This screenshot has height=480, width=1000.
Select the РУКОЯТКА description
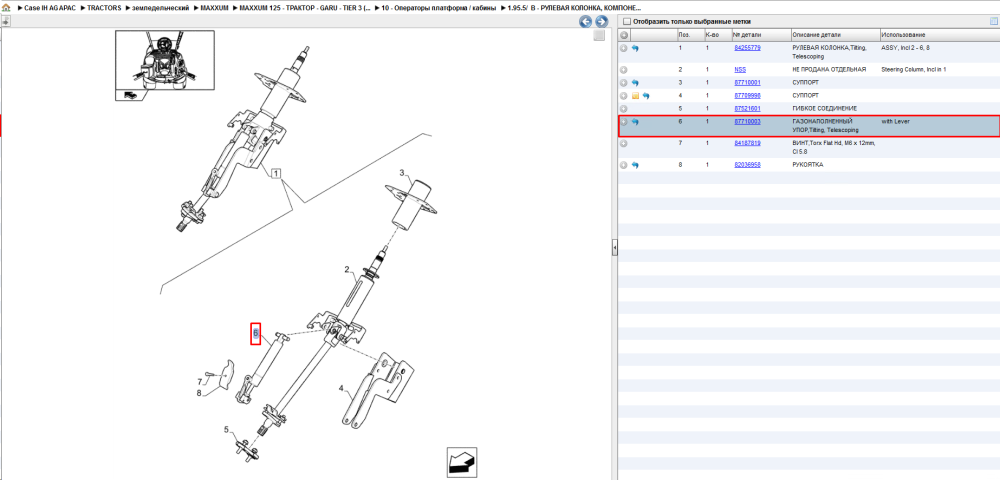(x=807, y=165)
